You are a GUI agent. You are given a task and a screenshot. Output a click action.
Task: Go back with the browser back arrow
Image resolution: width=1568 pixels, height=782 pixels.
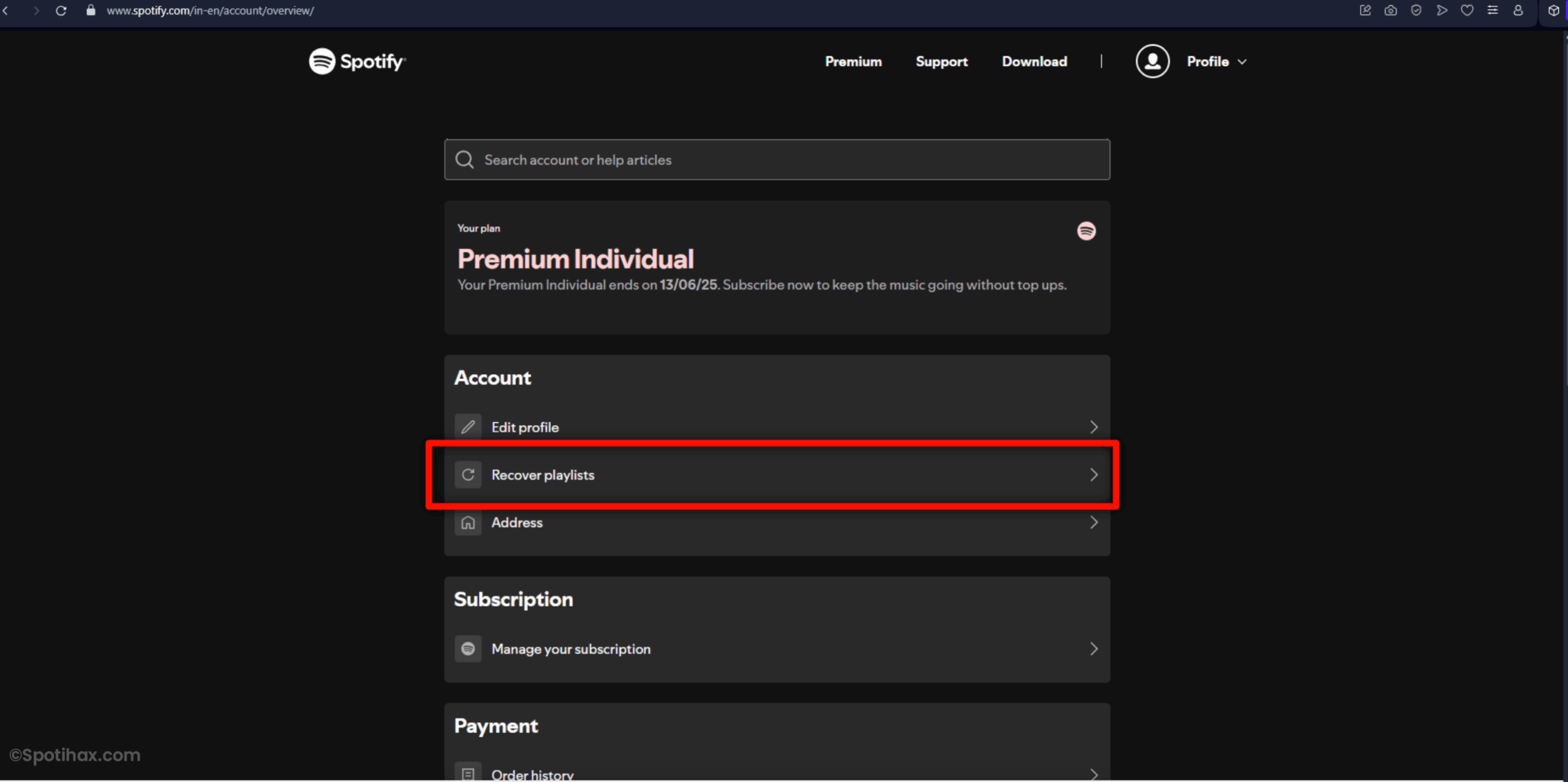pos(6,10)
